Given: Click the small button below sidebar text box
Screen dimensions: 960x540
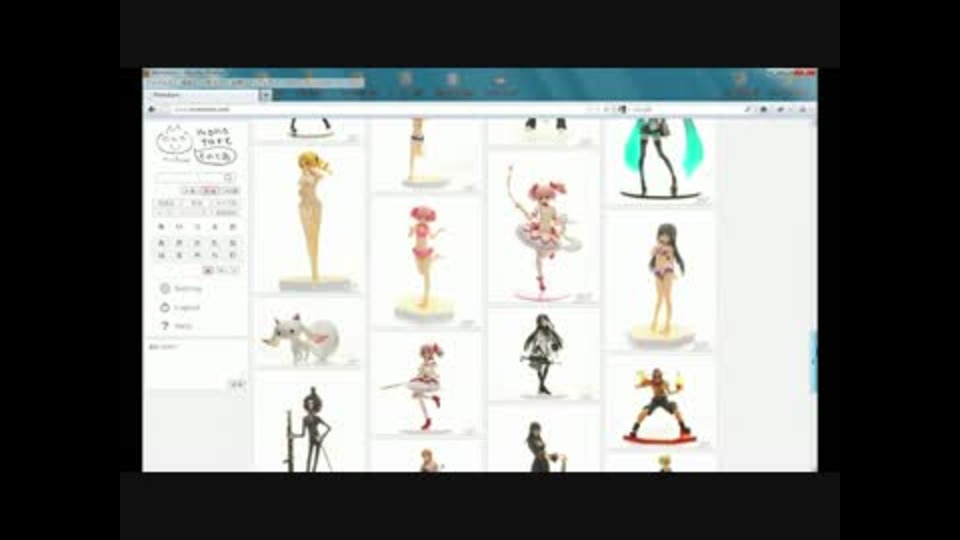Looking at the screenshot, I should [x=236, y=384].
